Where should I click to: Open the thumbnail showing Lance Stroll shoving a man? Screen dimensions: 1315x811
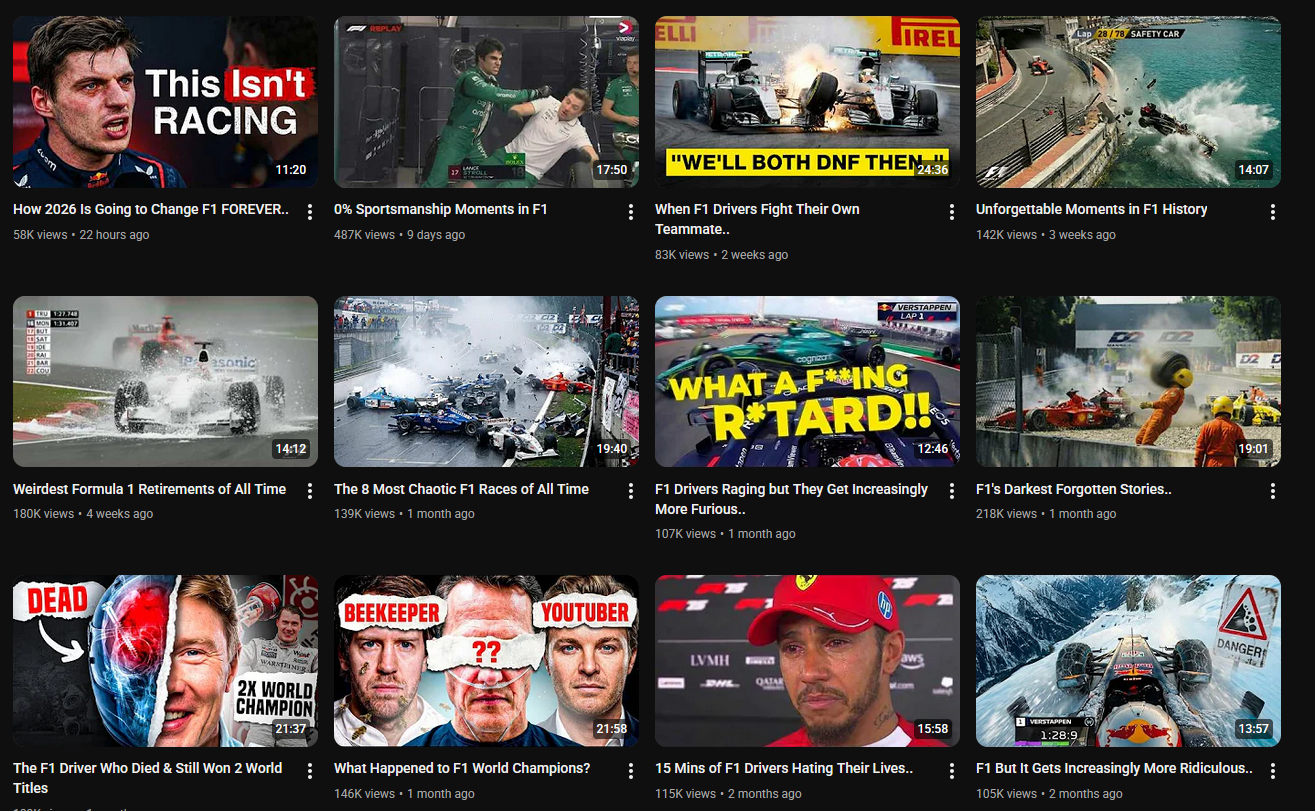[x=486, y=102]
